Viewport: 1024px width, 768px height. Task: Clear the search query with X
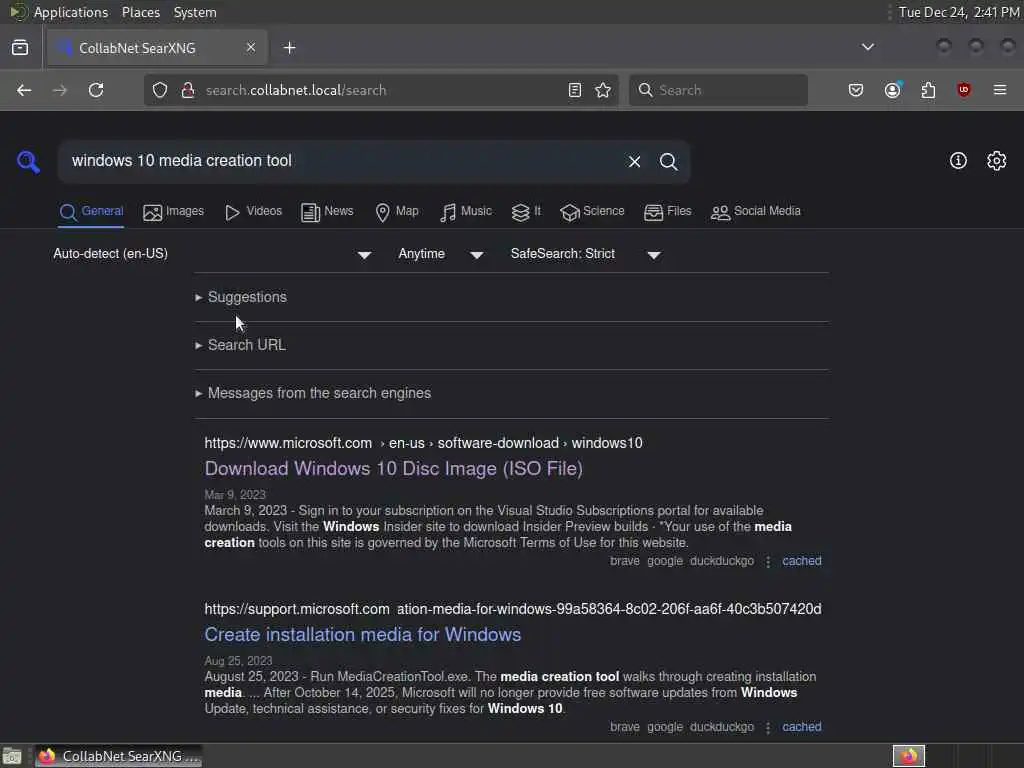(x=634, y=161)
